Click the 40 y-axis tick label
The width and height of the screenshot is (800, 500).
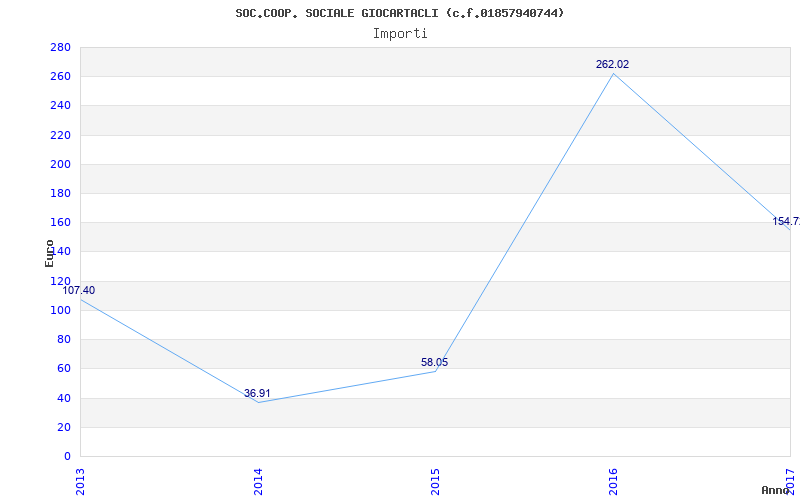(x=64, y=398)
